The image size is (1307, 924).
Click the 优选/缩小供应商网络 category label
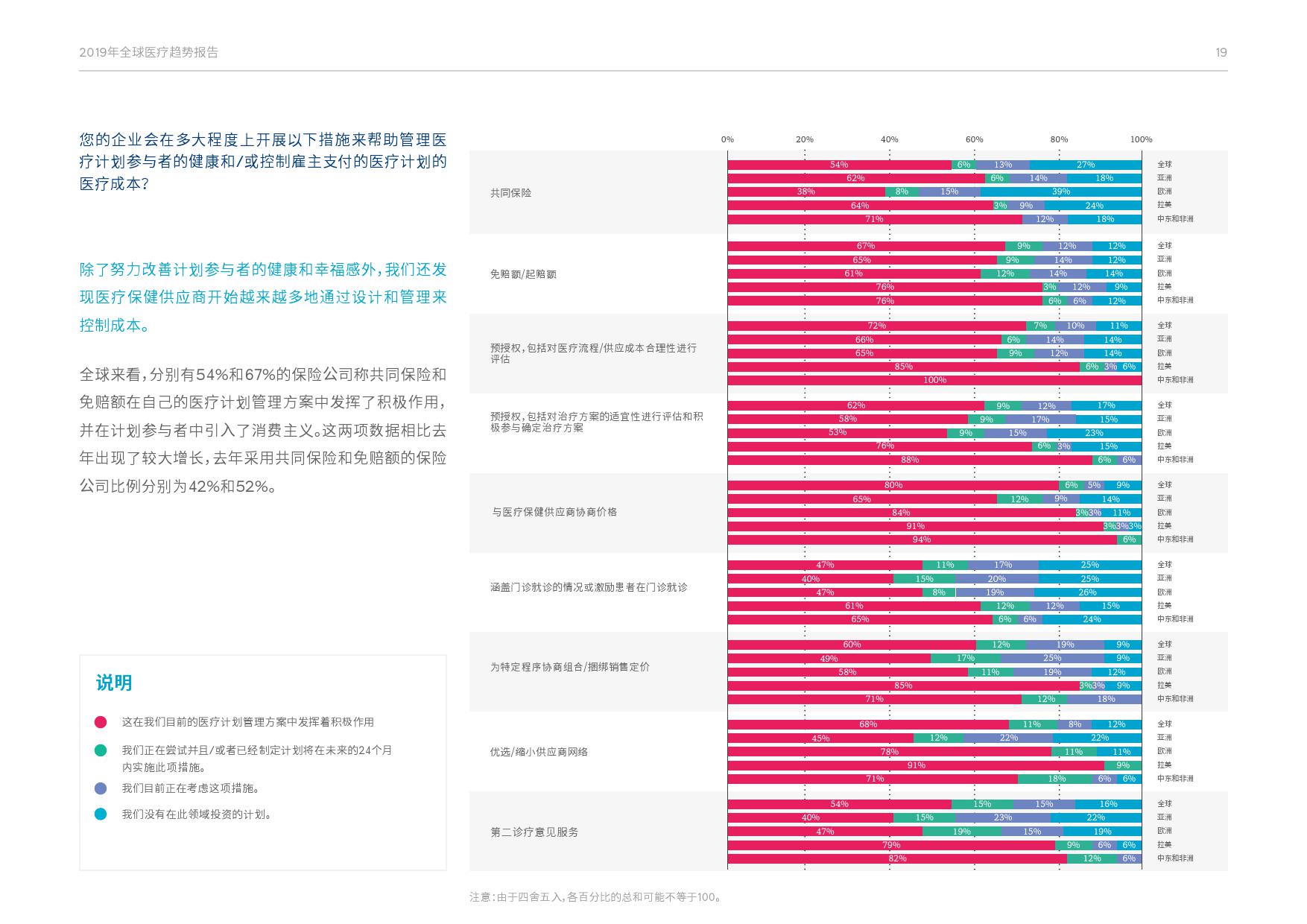[x=539, y=752]
